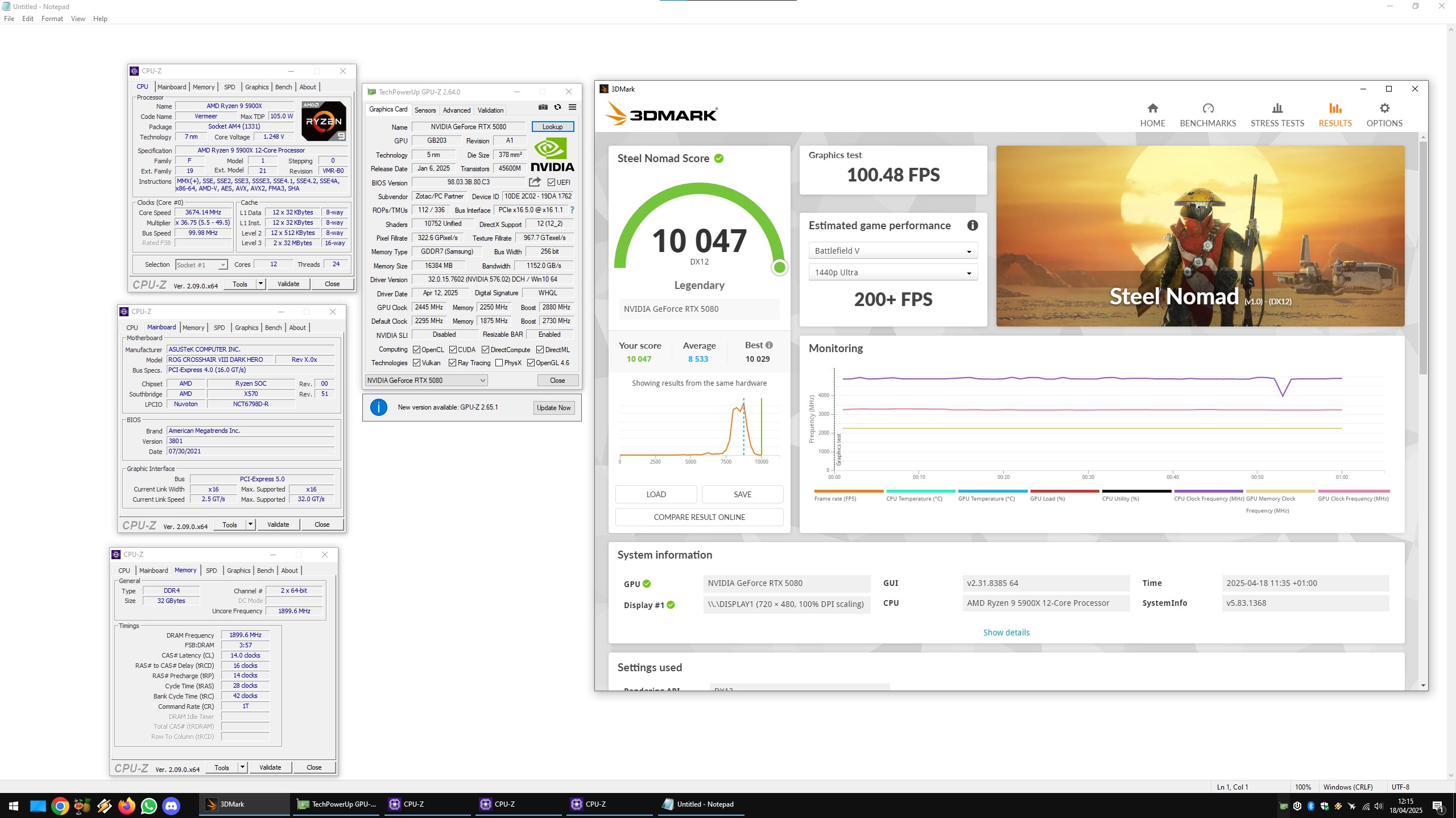Open 3DMark Options gear

(1384, 114)
